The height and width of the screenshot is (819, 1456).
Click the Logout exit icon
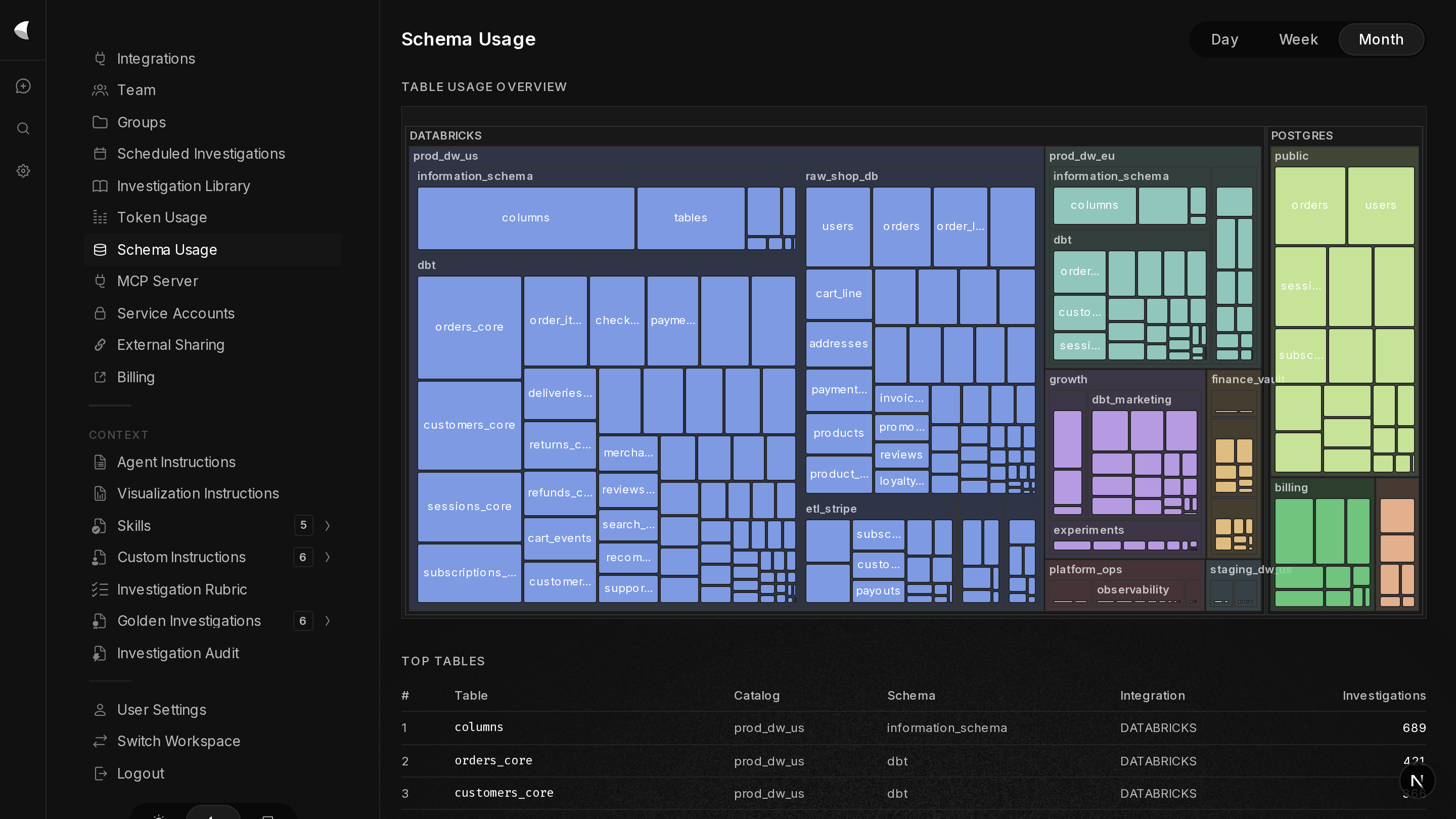100,773
